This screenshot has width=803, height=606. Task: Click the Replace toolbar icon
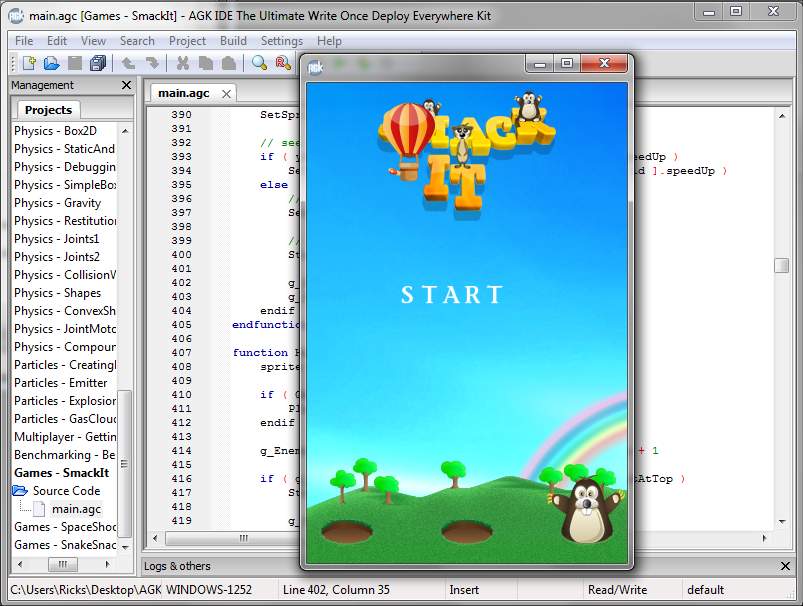tap(283, 63)
